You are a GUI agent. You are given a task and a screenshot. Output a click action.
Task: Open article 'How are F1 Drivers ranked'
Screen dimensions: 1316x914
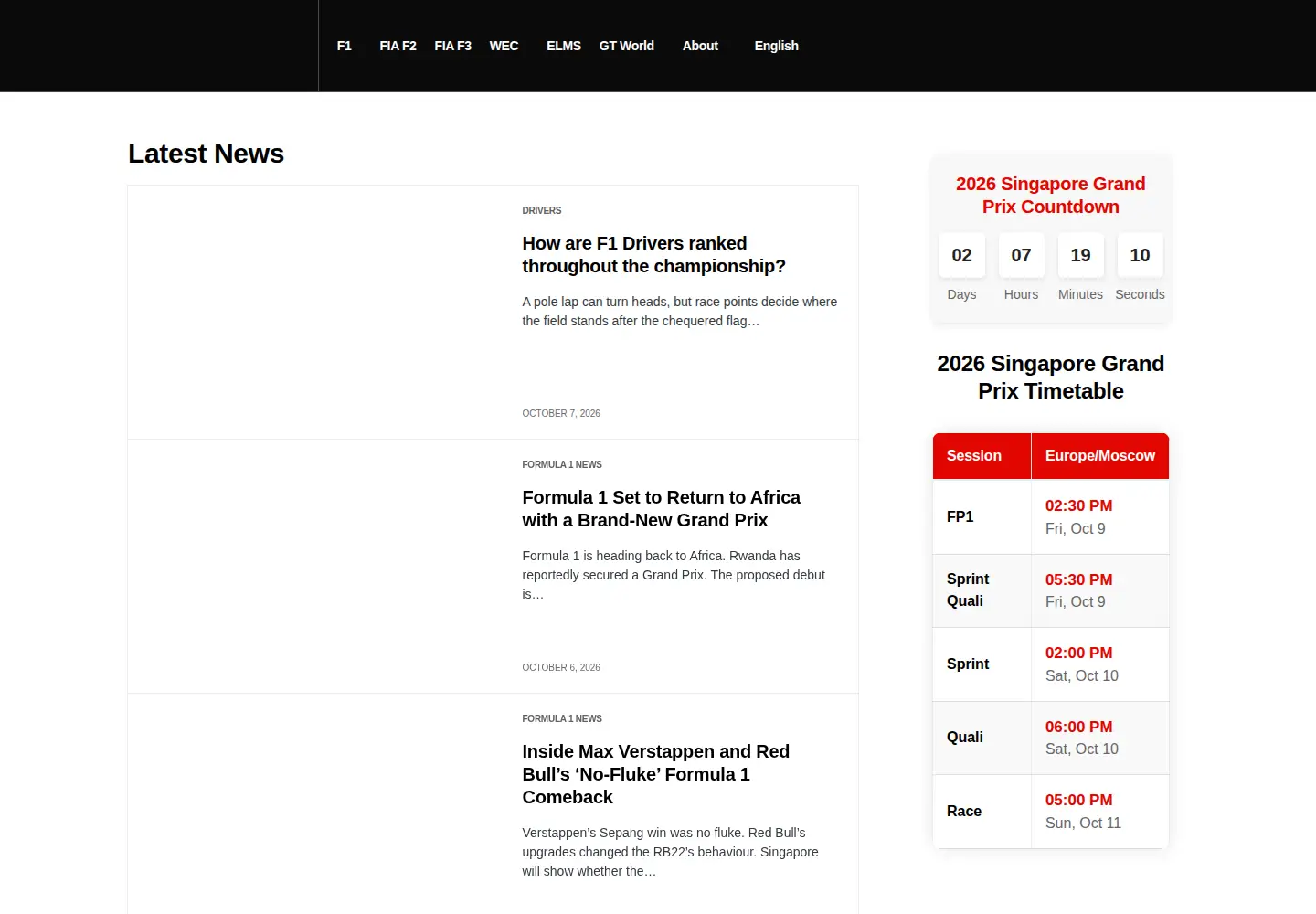coord(653,255)
